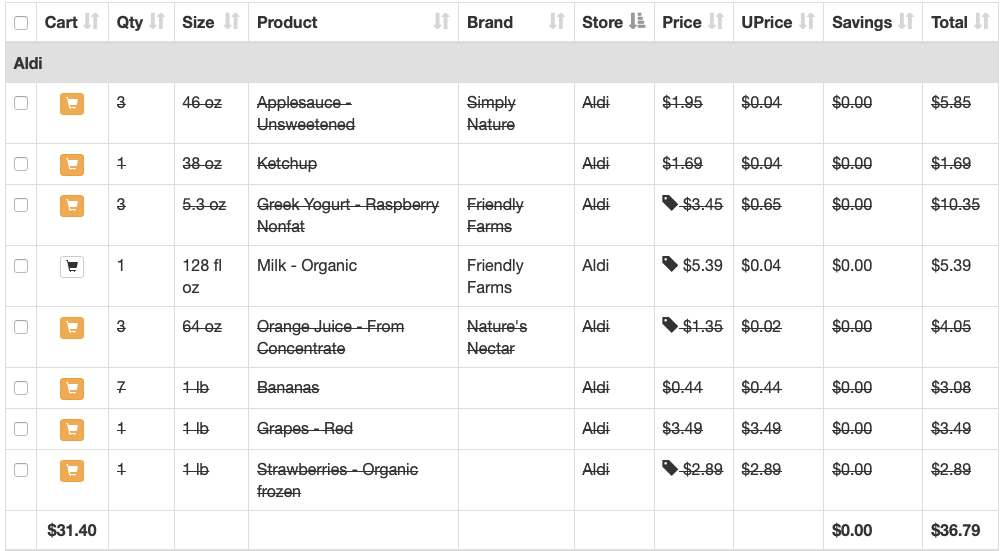Add Milk - Organic to cart
The width and height of the screenshot is (1003, 551).
point(72,266)
